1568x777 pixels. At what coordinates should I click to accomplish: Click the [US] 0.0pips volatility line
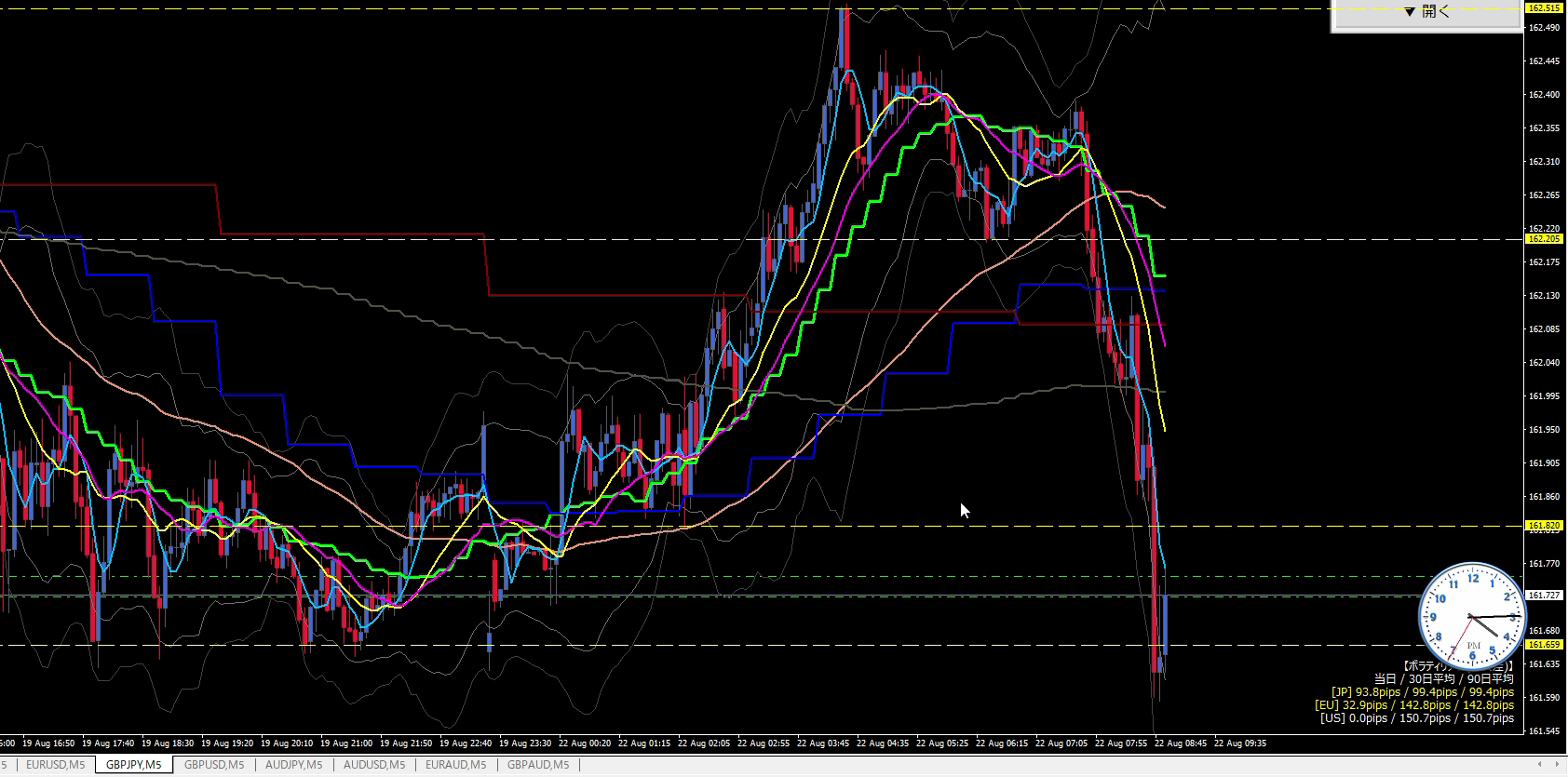coord(1416,718)
